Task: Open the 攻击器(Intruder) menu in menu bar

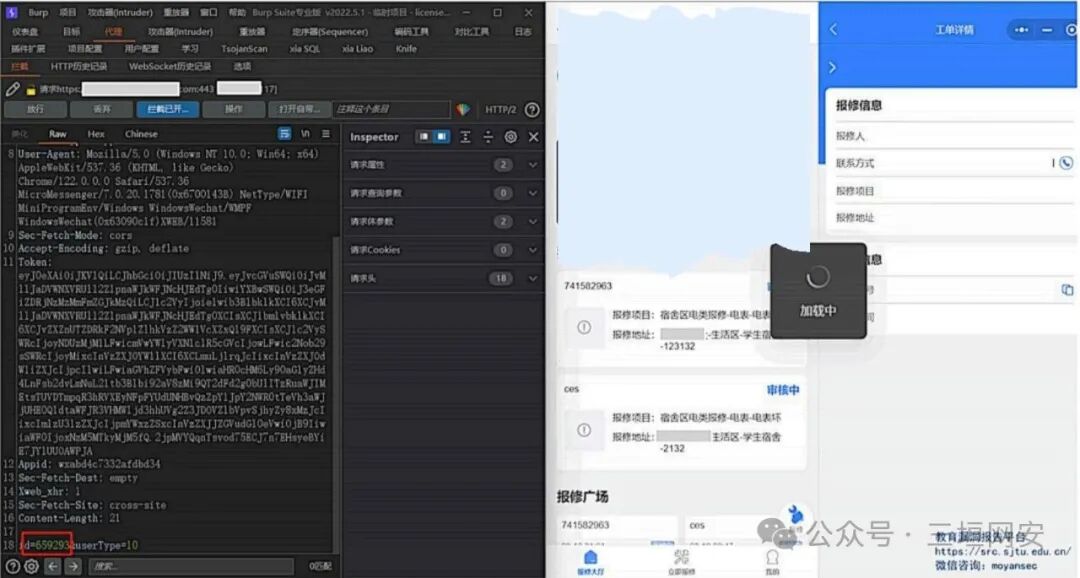Action: coord(120,12)
